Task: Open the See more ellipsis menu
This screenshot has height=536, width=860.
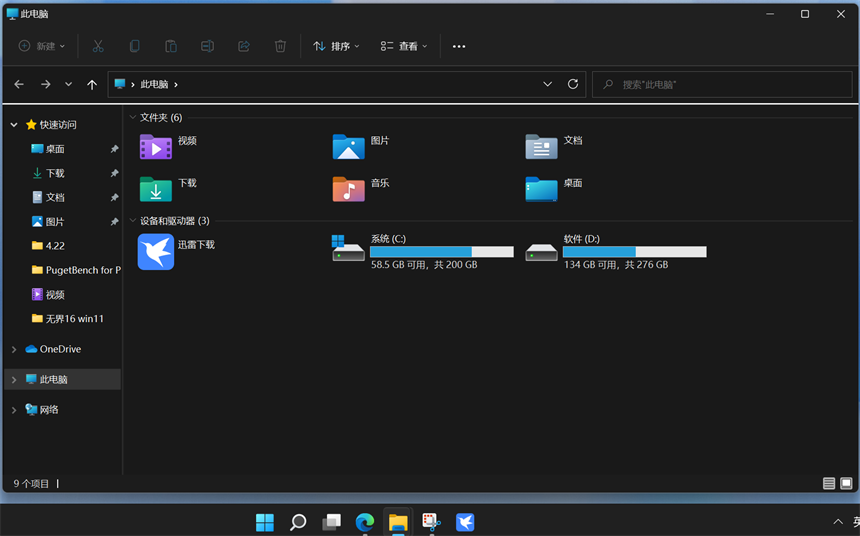Action: click(x=459, y=46)
